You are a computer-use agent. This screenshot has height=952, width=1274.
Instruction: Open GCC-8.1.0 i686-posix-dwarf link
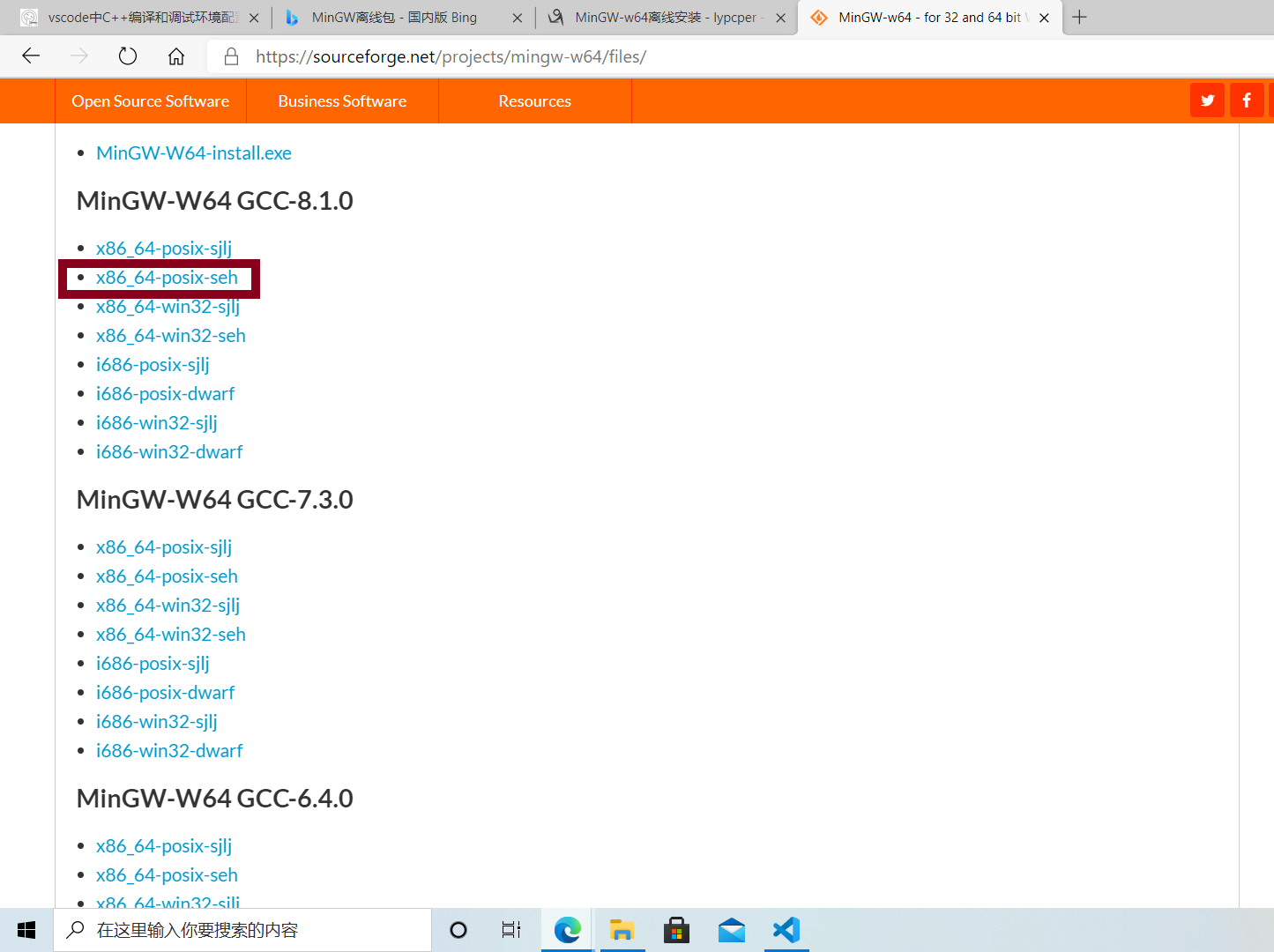pyautogui.click(x=166, y=393)
